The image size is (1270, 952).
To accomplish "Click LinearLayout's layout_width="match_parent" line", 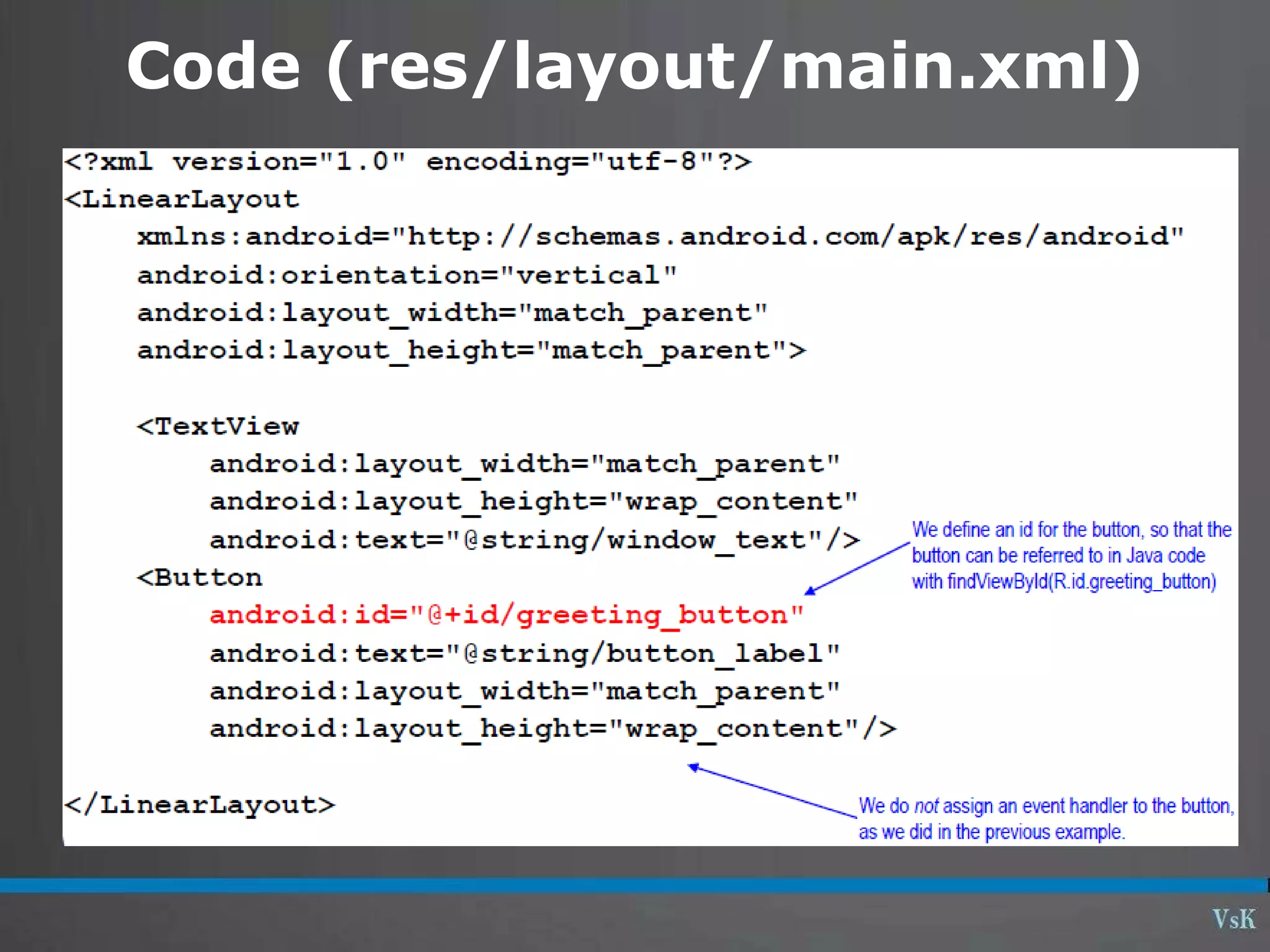I will tap(452, 314).
